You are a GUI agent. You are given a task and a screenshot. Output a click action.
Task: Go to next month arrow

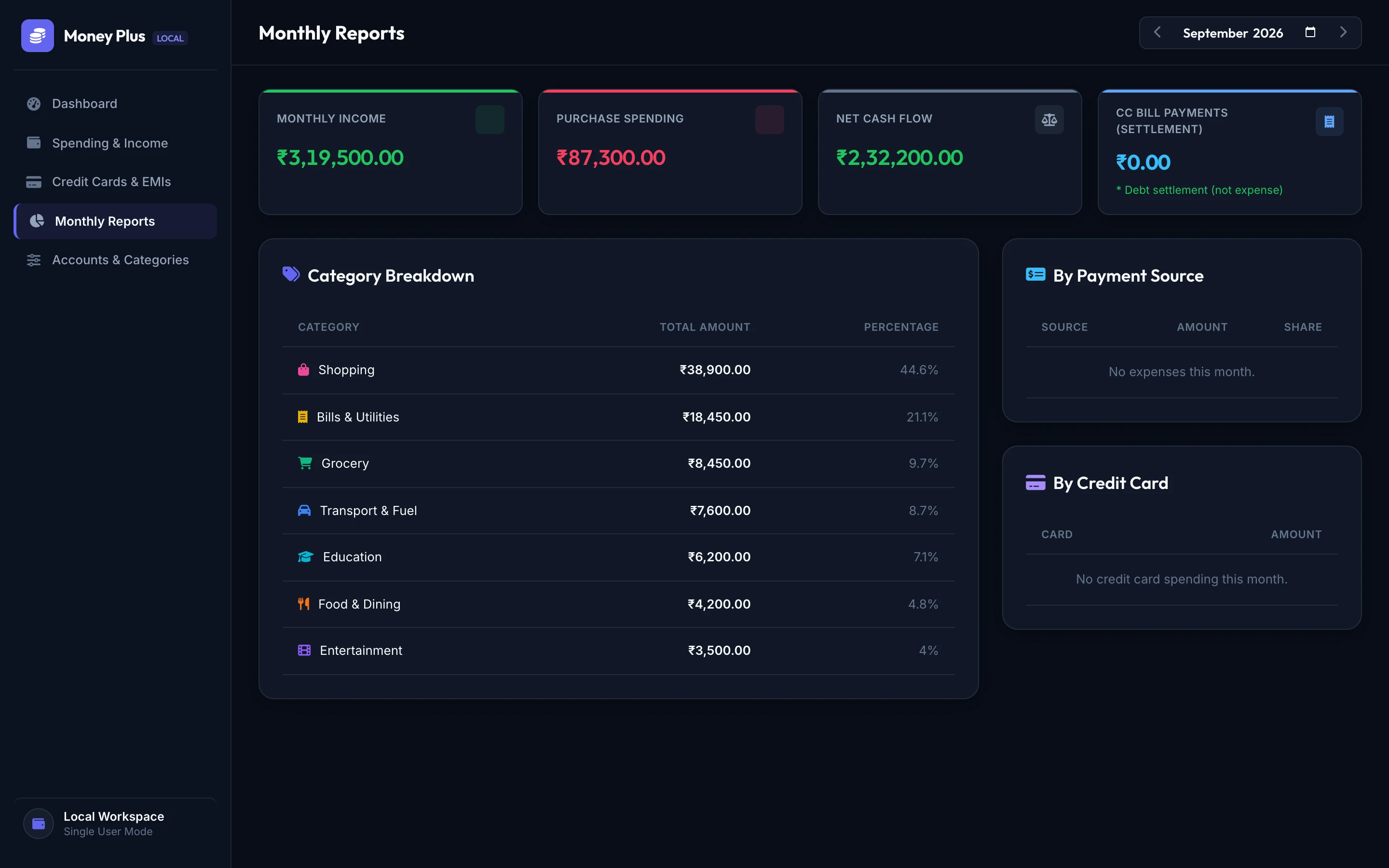[1343, 33]
